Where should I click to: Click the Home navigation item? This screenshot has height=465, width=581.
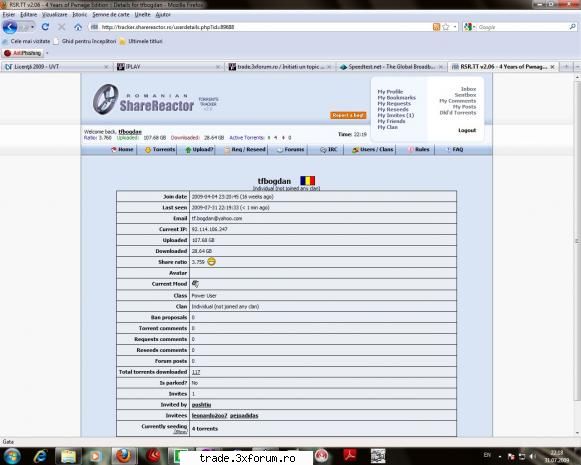tap(122, 149)
